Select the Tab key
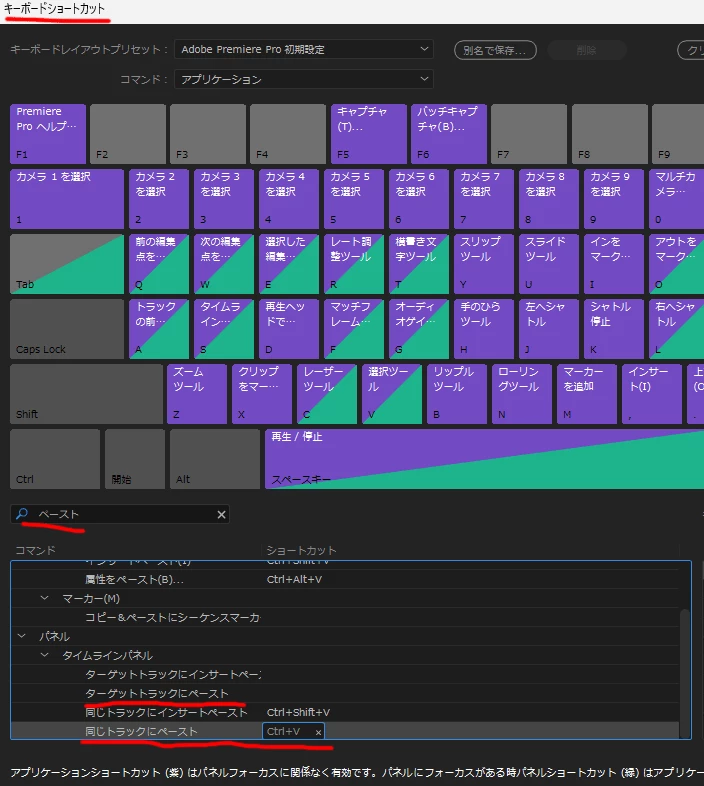Image resolution: width=704 pixels, height=786 pixels. point(67,264)
